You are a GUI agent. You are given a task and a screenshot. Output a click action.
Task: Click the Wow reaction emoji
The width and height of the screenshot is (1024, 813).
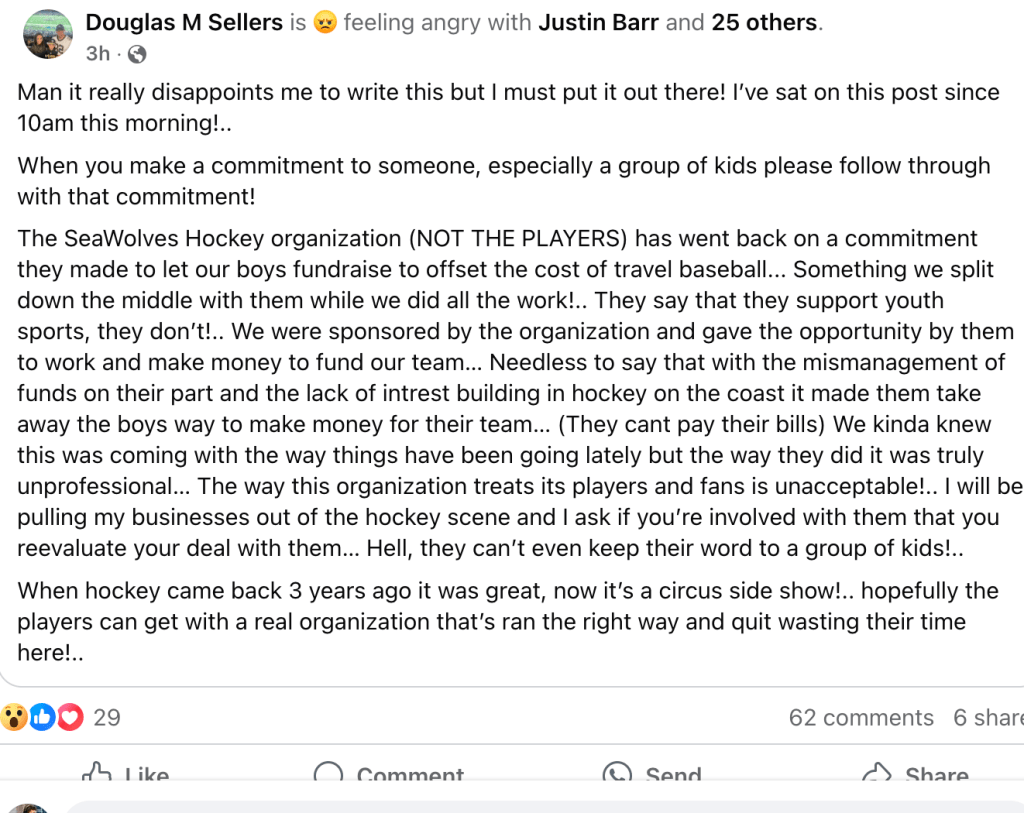(x=14, y=717)
